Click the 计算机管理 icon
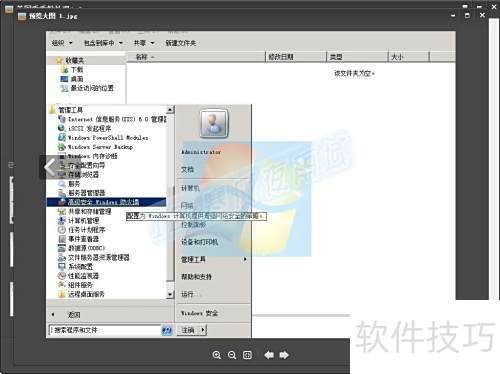This screenshot has width=500, height=374. click(x=62, y=220)
